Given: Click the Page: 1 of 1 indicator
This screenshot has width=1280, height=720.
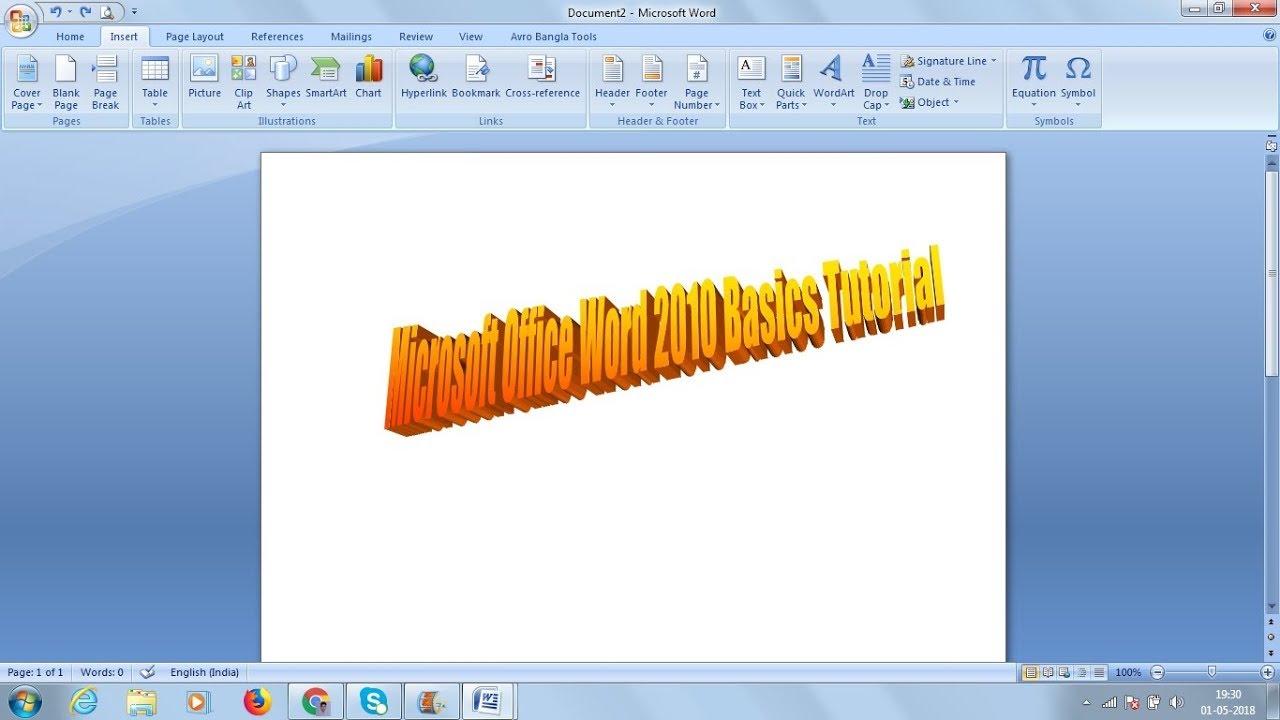Looking at the screenshot, I should 35,672.
